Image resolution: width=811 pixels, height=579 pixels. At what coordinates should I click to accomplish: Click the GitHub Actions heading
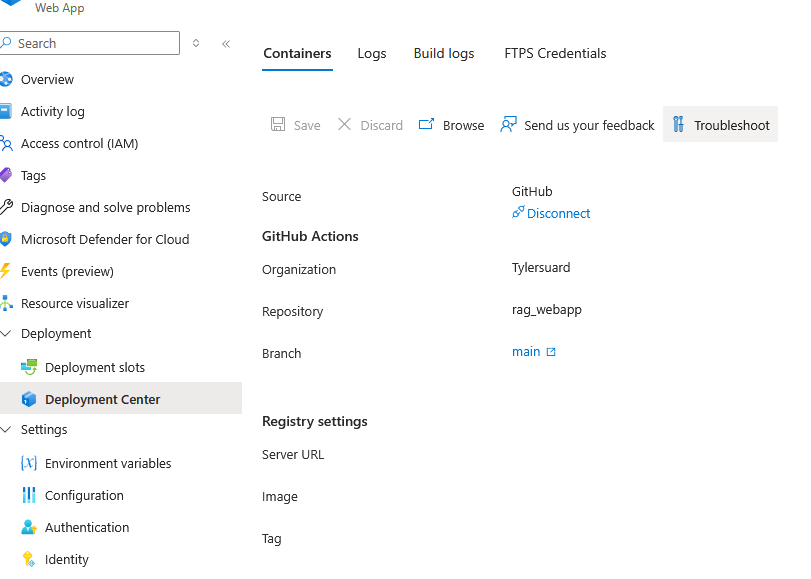310,236
